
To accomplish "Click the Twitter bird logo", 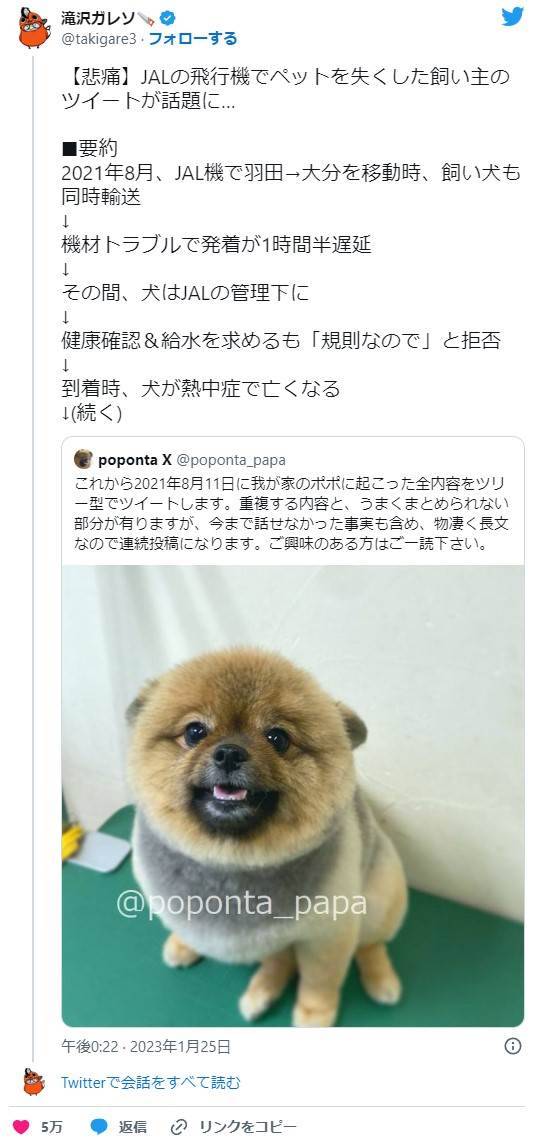I will click(x=513, y=17).
